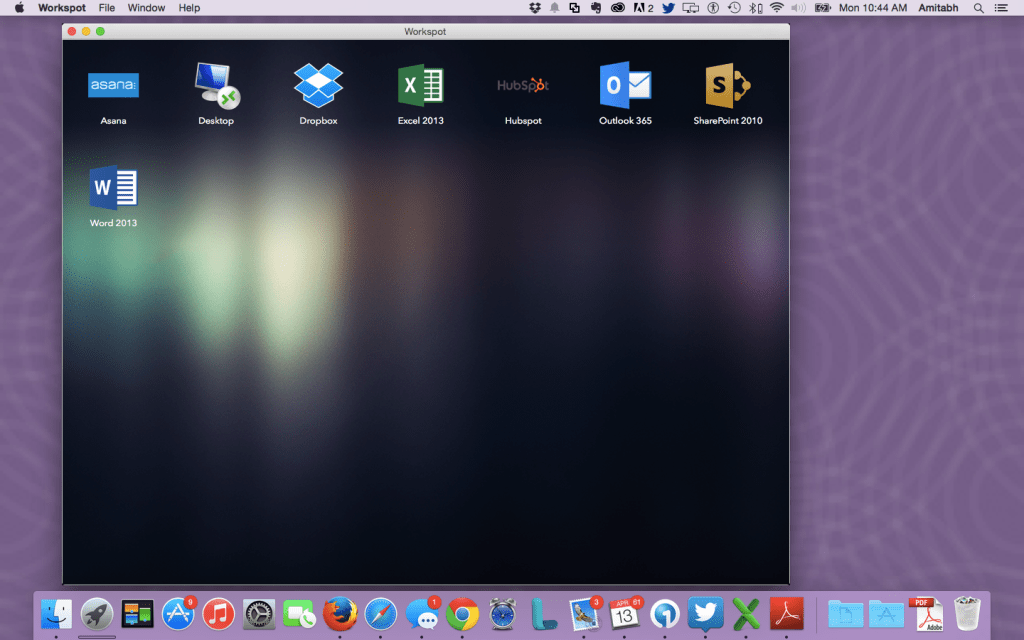Open Dropbox from the Workspot window
The image size is (1024, 640).
click(x=318, y=85)
